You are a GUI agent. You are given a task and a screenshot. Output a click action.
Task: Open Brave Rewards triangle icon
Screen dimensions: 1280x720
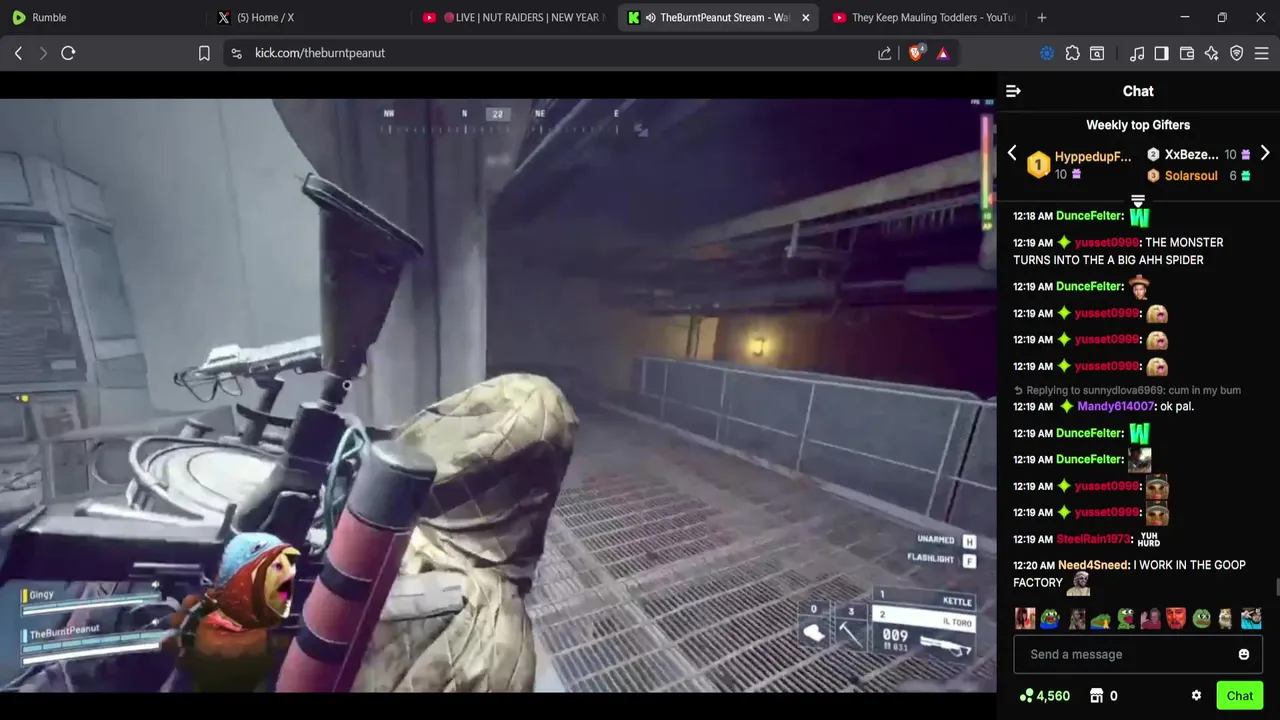coord(943,53)
